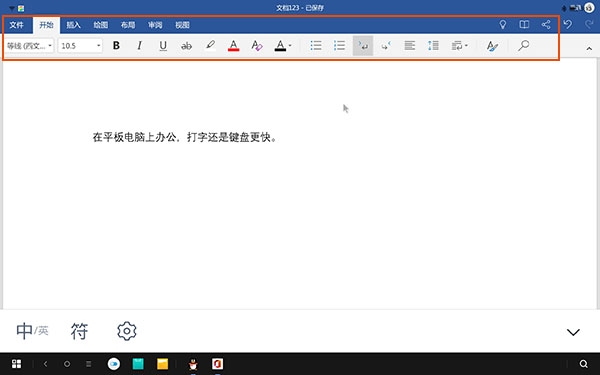Switch to the 插入 tab
The width and height of the screenshot is (600, 375).
(73, 25)
